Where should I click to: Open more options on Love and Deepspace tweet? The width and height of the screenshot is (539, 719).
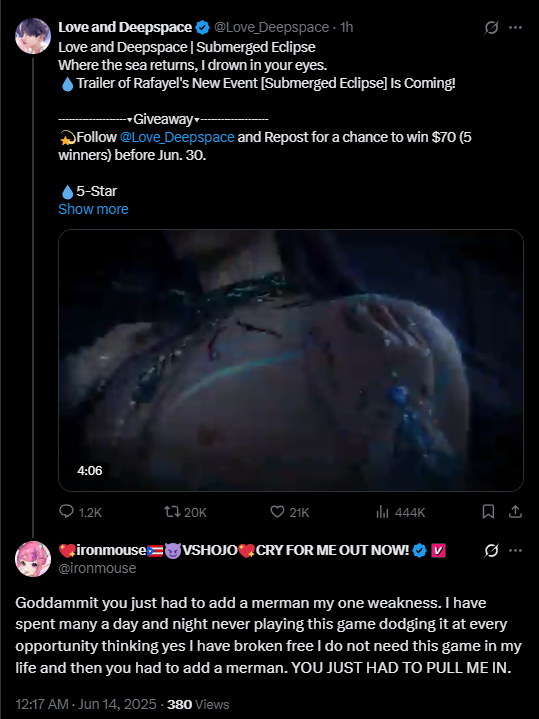pos(515,28)
